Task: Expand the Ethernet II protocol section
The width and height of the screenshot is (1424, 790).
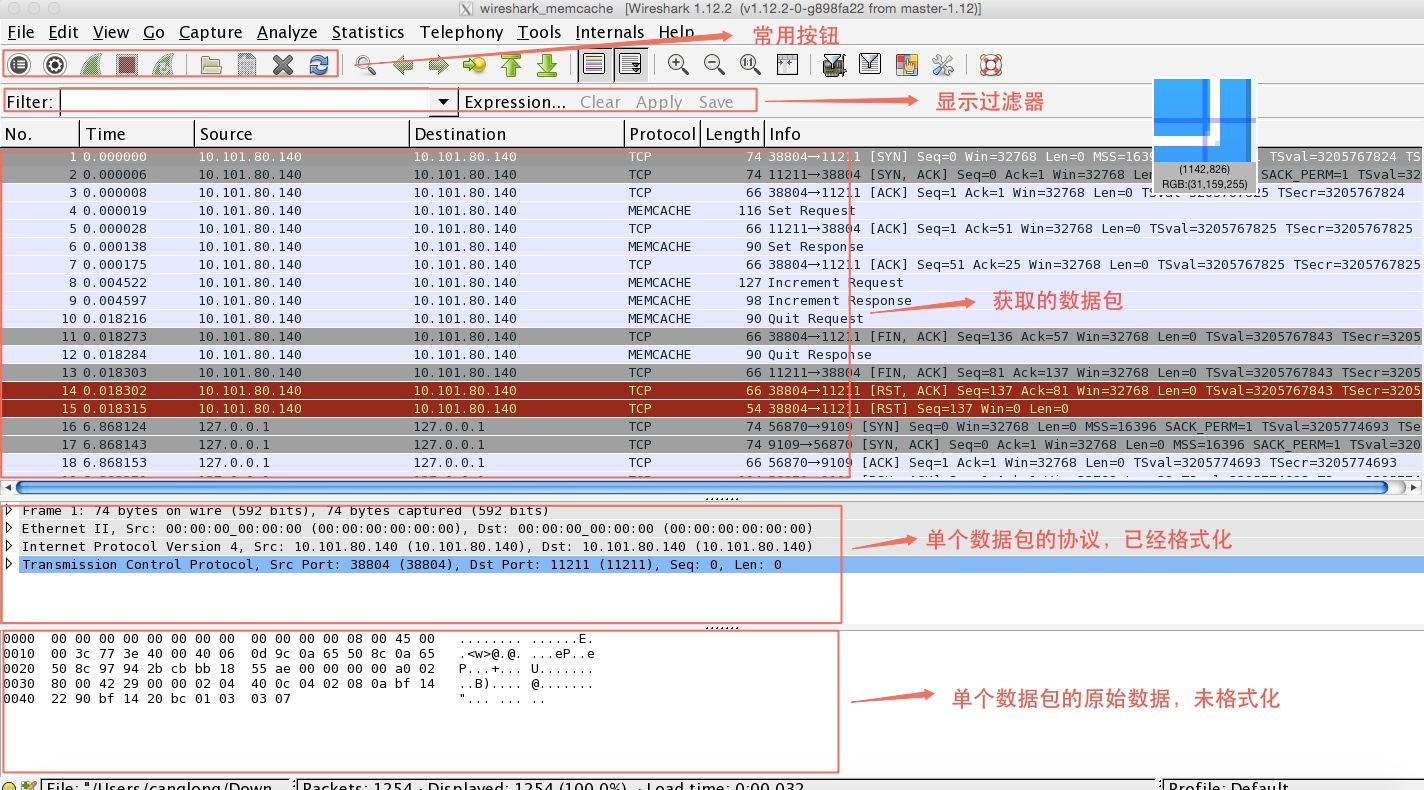Action: click(10, 528)
